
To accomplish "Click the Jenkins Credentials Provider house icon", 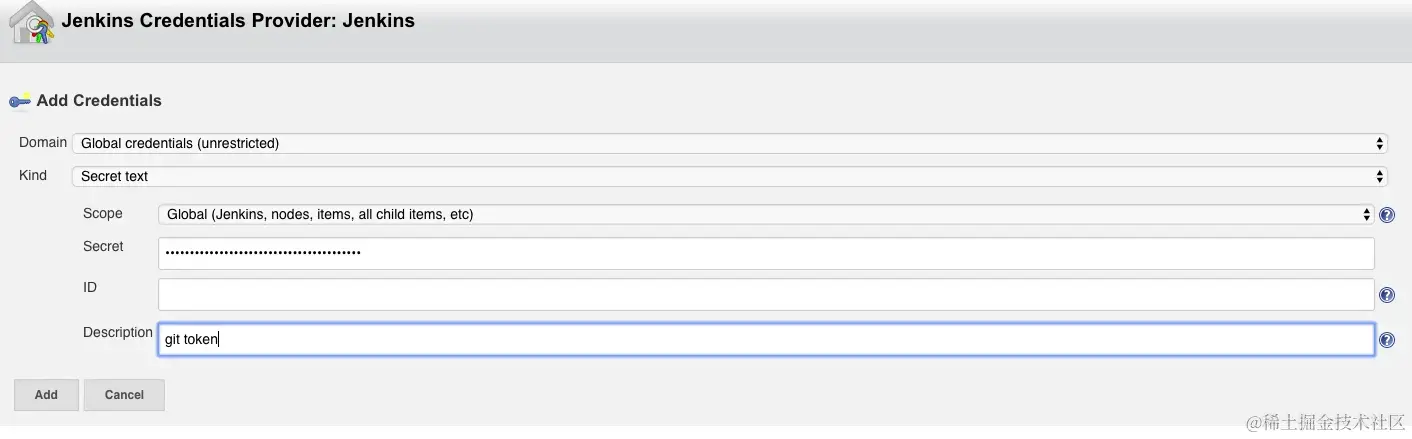I will click(32, 23).
